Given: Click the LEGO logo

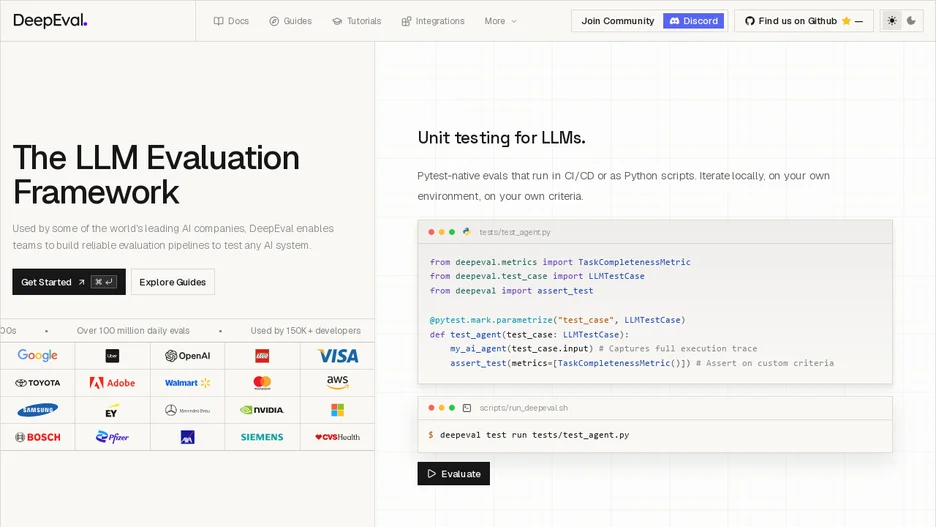Looking at the screenshot, I should tap(262, 356).
